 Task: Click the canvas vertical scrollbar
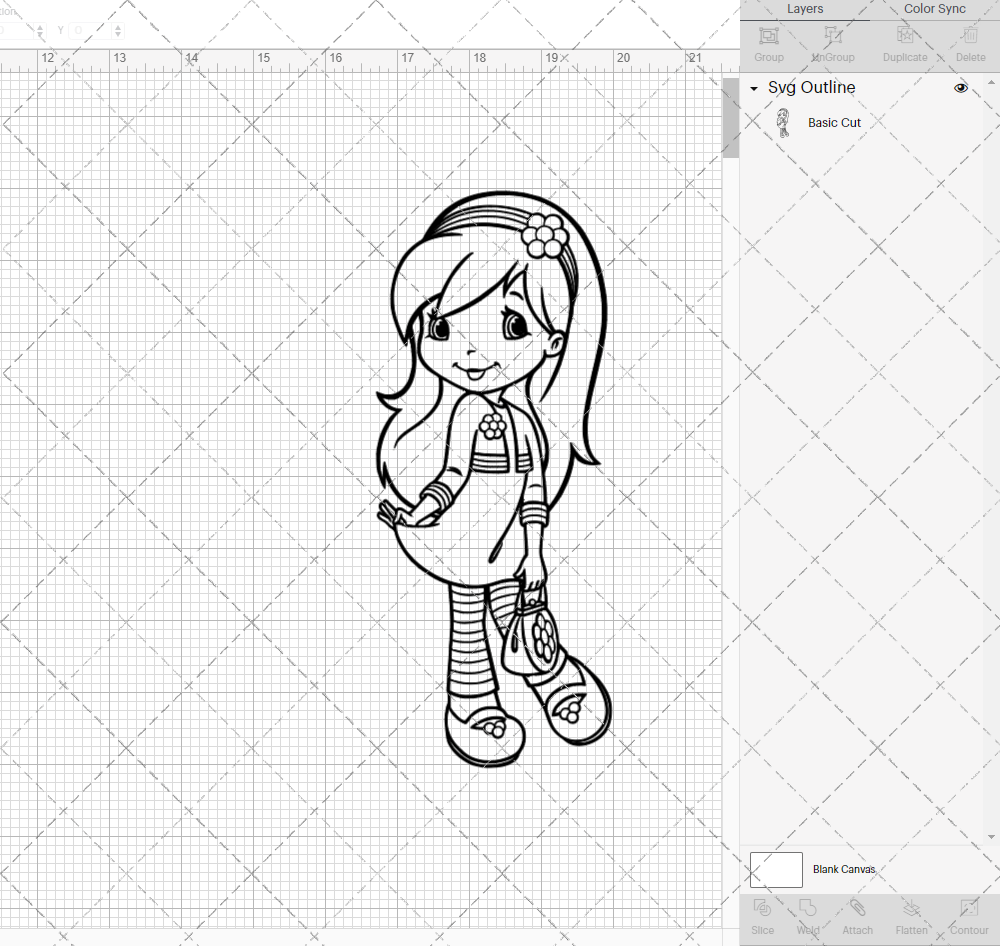pyautogui.click(x=729, y=117)
